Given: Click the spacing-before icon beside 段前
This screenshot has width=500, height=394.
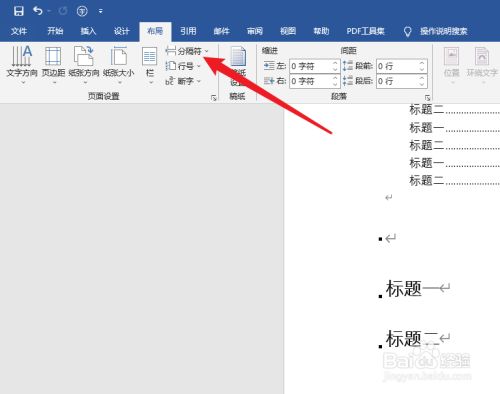Looking at the screenshot, I should pyautogui.click(x=348, y=66).
